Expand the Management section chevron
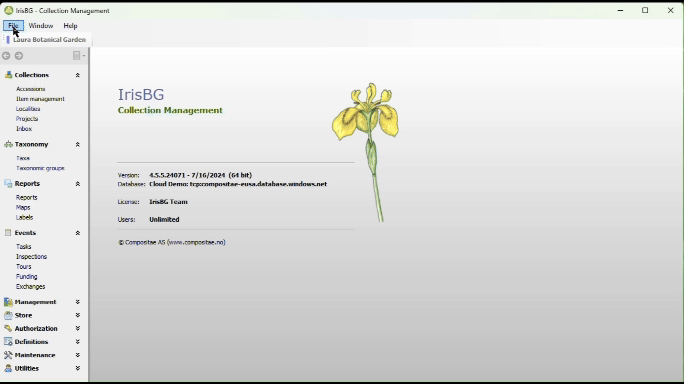Image resolution: width=684 pixels, height=384 pixels. pyautogui.click(x=78, y=302)
